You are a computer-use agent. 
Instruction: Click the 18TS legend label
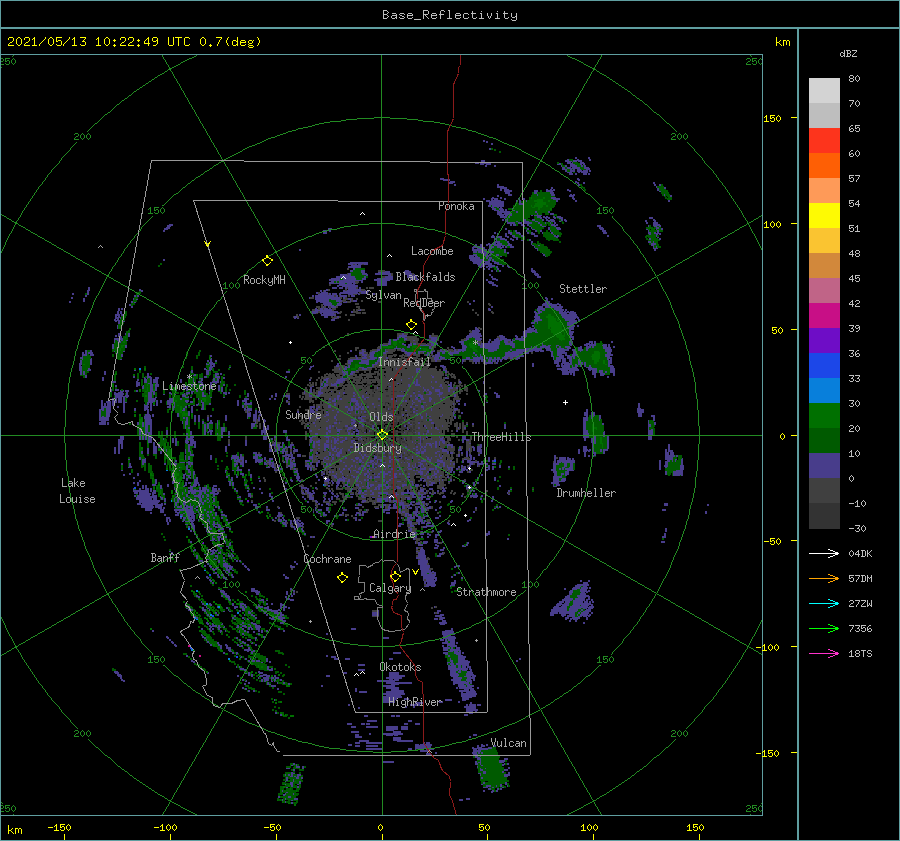click(860, 653)
